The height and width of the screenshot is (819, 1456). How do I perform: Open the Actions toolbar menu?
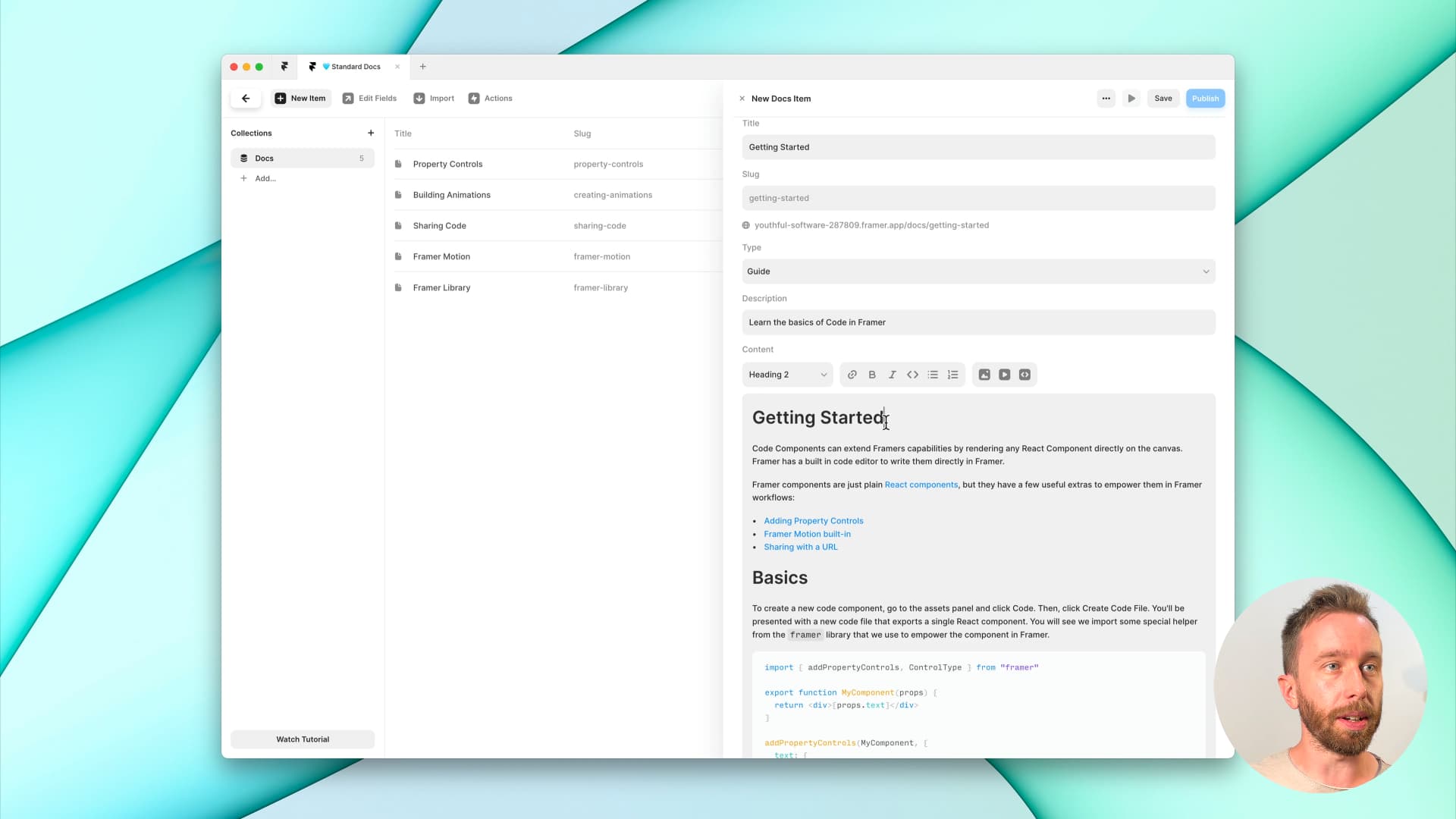pos(491,99)
